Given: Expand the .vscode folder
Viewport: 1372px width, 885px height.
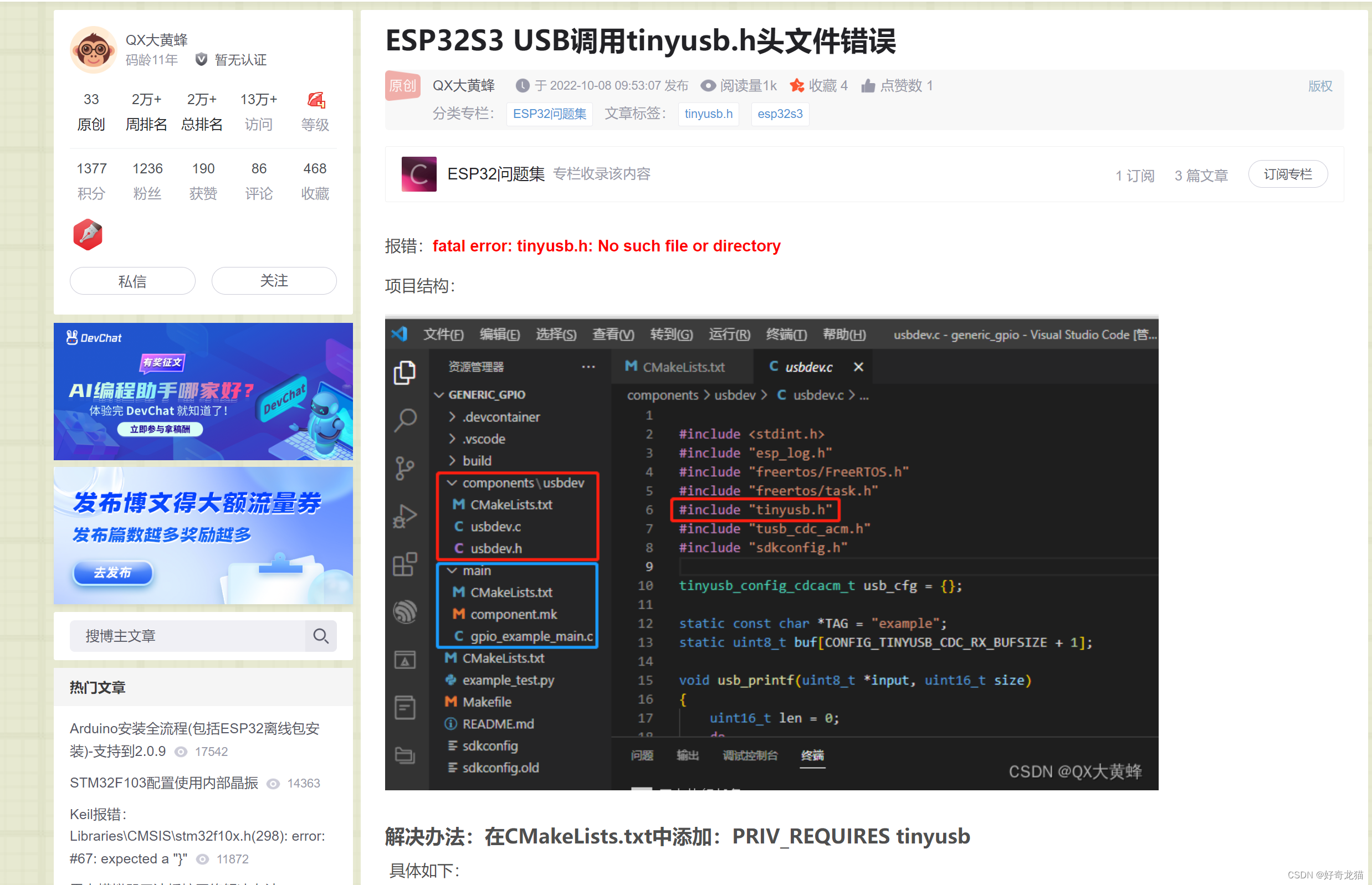Looking at the screenshot, I should click(x=452, y=439).
